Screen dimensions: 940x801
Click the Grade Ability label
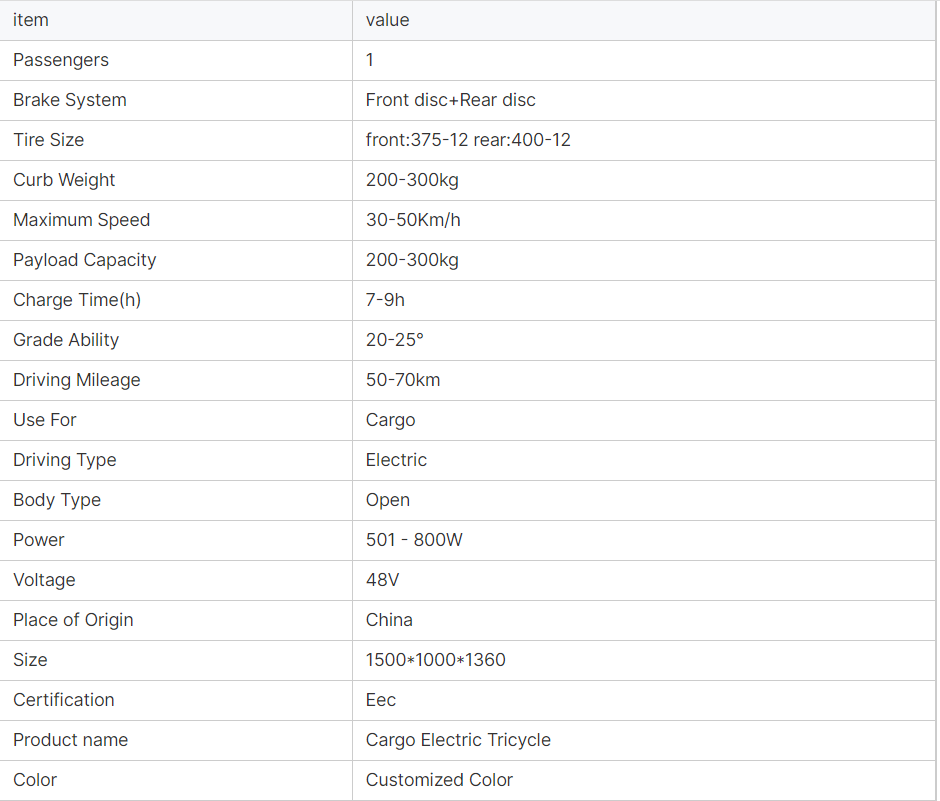point(66,340)
